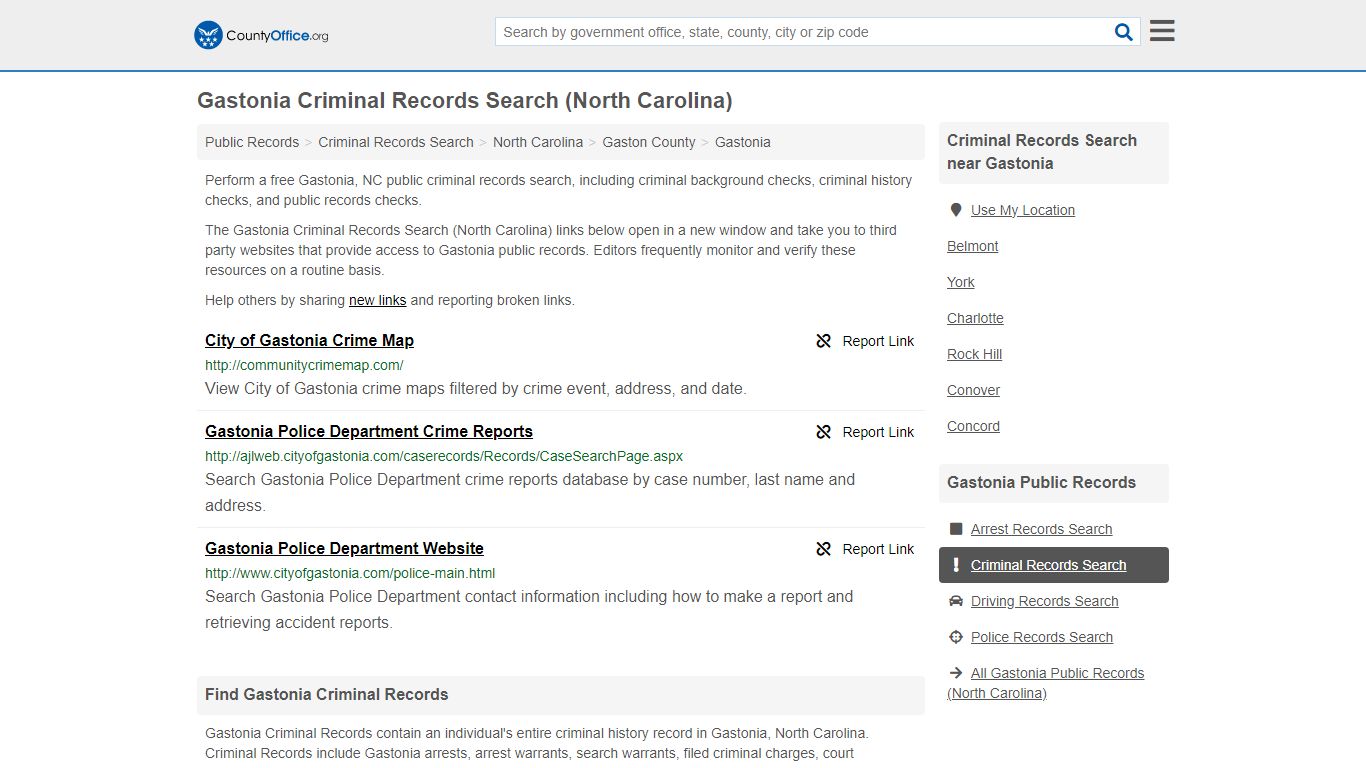Open Charlotte nearby link
The width and height of the screenshot is (1366, 768).
click(975, 318)
